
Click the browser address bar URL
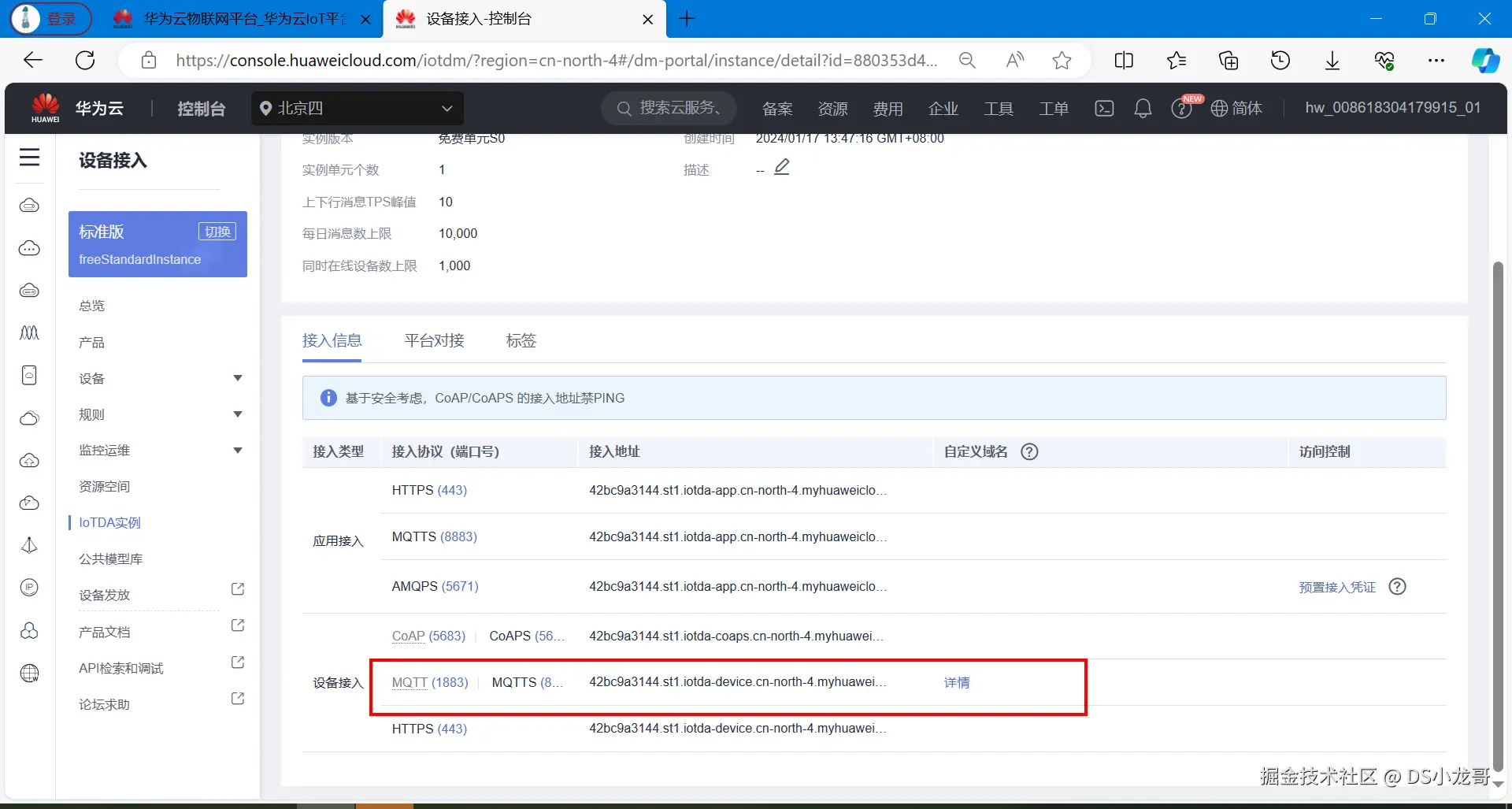point(556,60)
